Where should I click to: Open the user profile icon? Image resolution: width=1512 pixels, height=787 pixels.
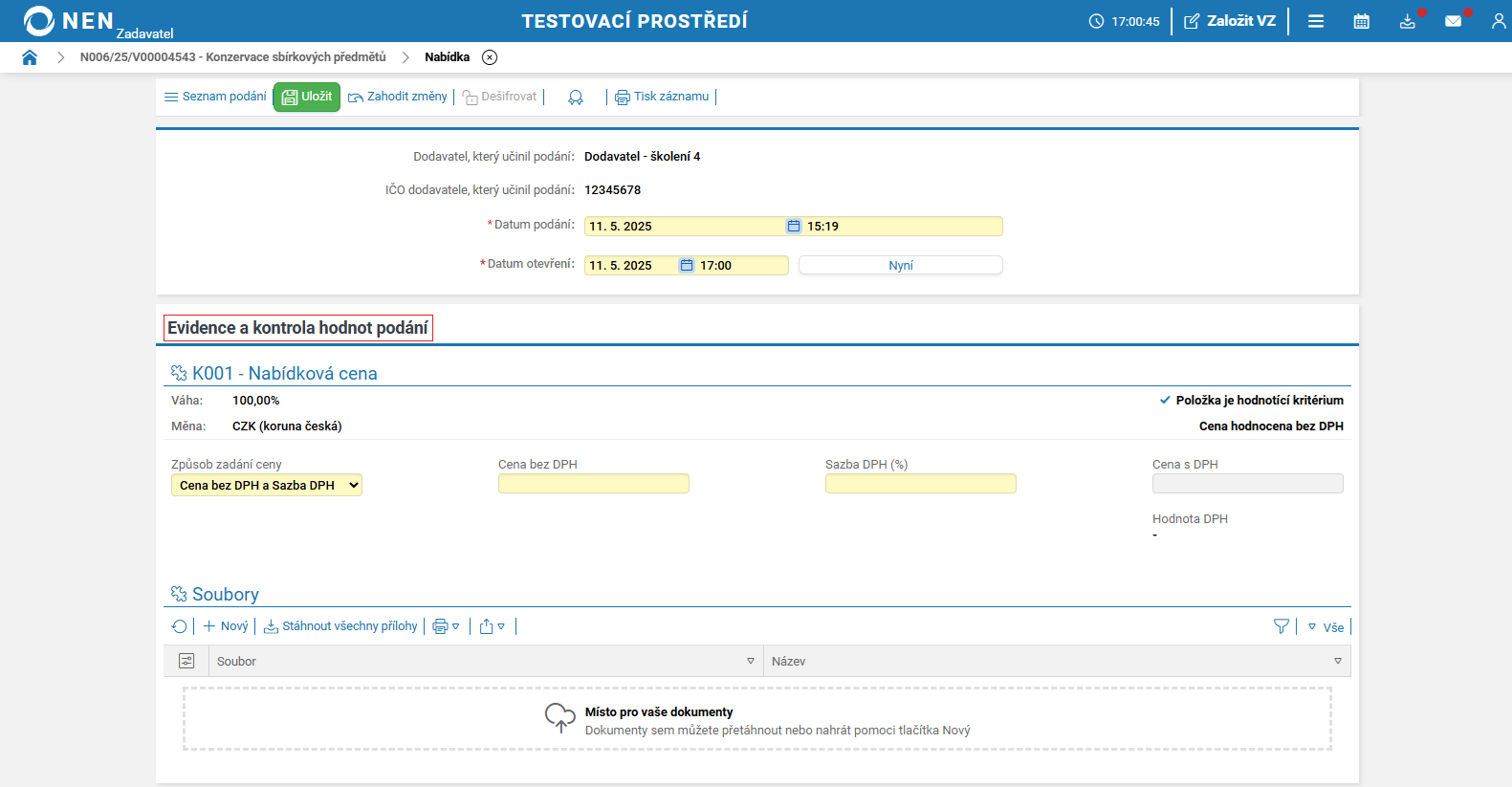1498,21
